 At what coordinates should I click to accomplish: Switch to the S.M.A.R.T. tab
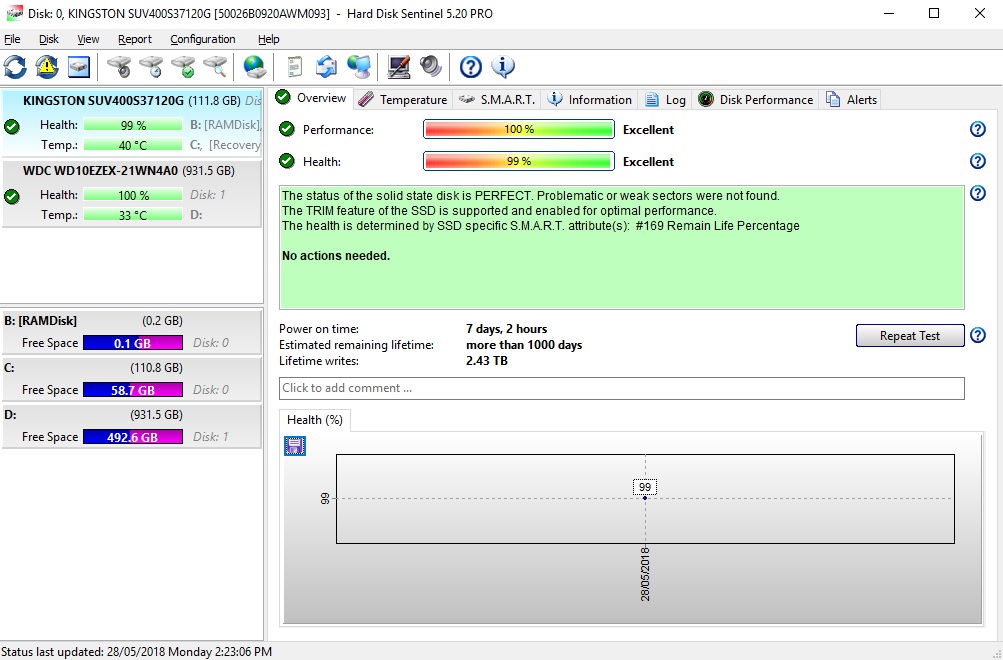(x=497, y=100)
